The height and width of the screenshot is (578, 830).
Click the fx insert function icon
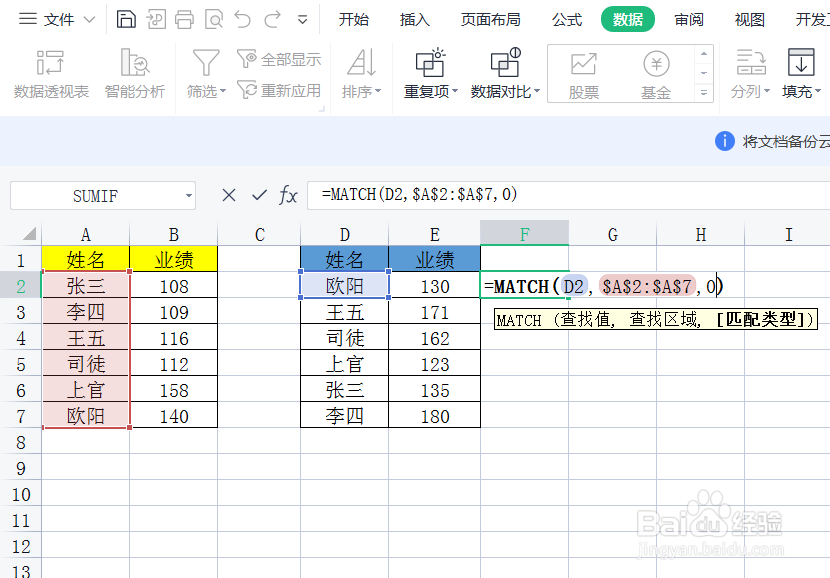tap(288, 196)
